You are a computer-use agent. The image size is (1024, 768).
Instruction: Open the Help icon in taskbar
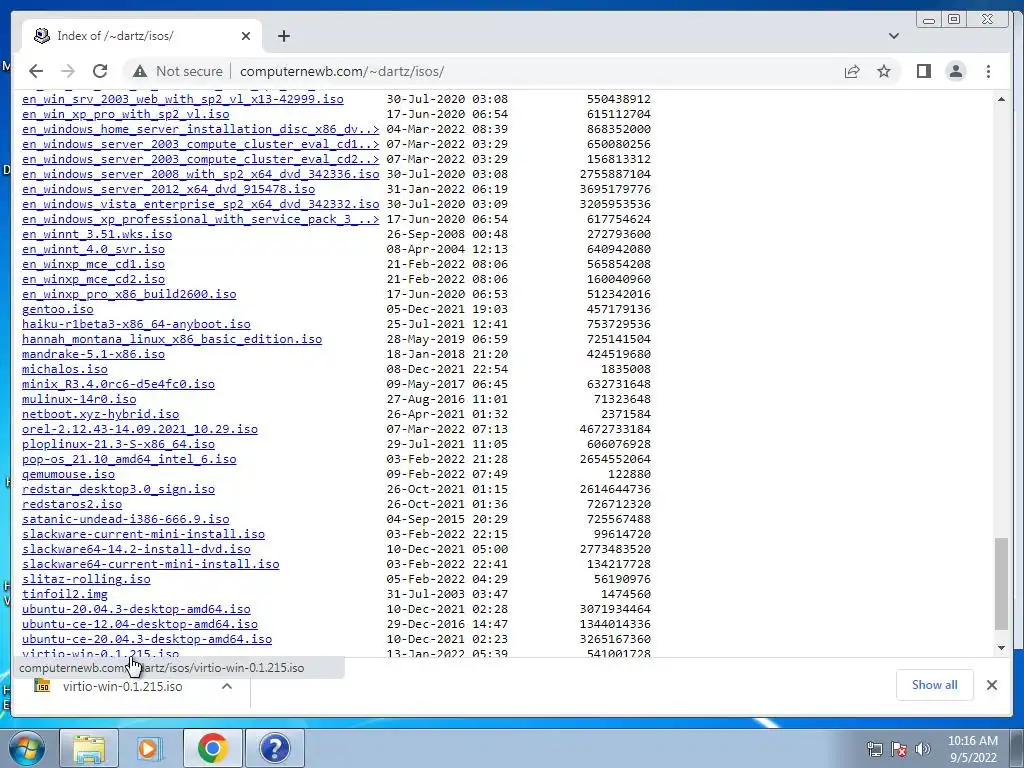tap(274, 748)
